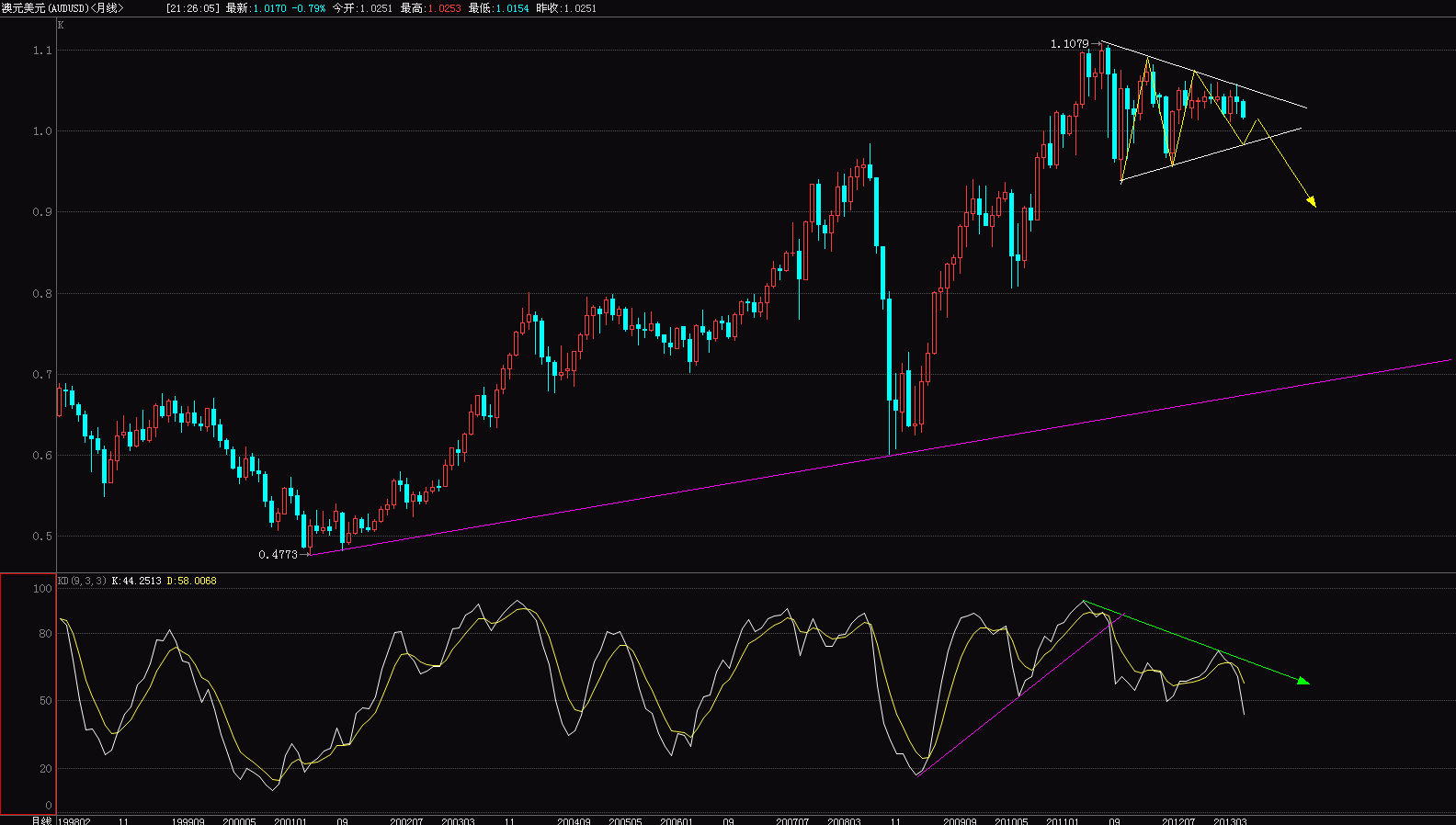The height and width of the screenshot is (825, 1456).
Task: Click the 201207 date on time axis
Action: coord(1178,820)
